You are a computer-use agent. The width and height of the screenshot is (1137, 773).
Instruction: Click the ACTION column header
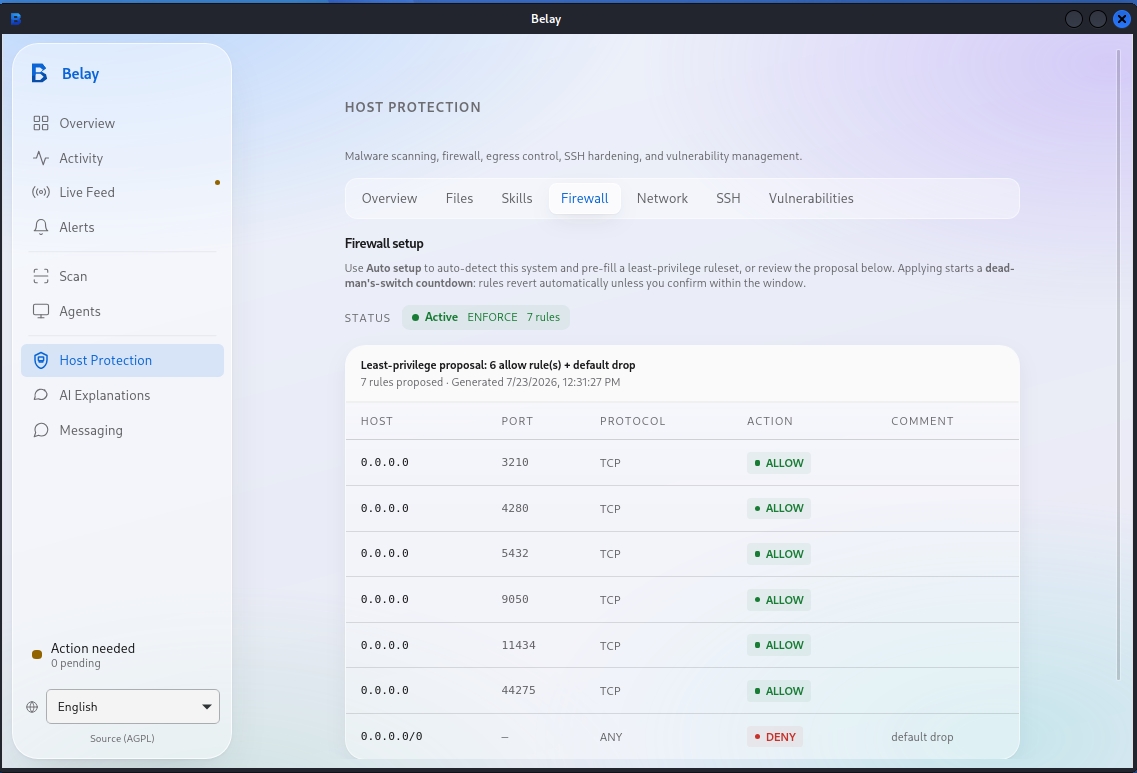[770, 421]
